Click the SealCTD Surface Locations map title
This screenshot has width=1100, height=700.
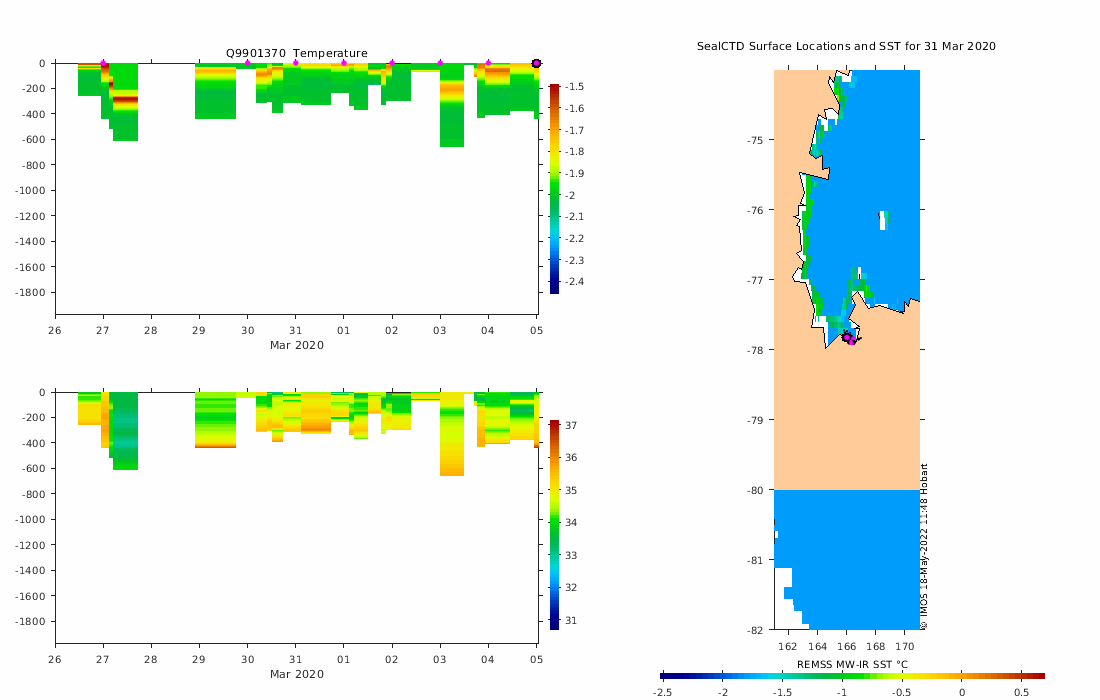pyautogui.click(x=846, y=46)
